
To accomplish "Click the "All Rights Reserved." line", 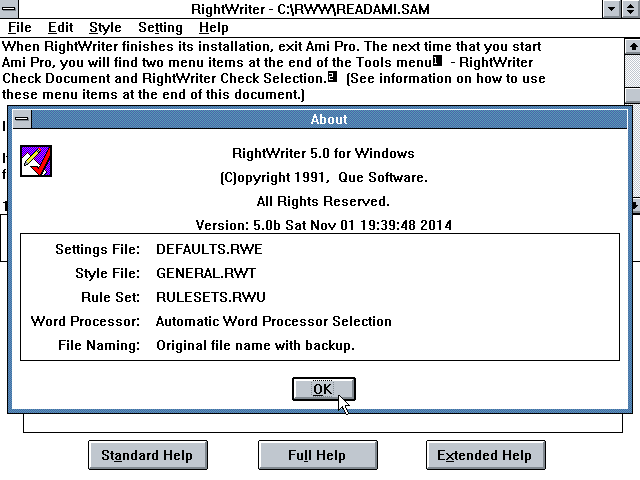I will click(x=323, y=201).
